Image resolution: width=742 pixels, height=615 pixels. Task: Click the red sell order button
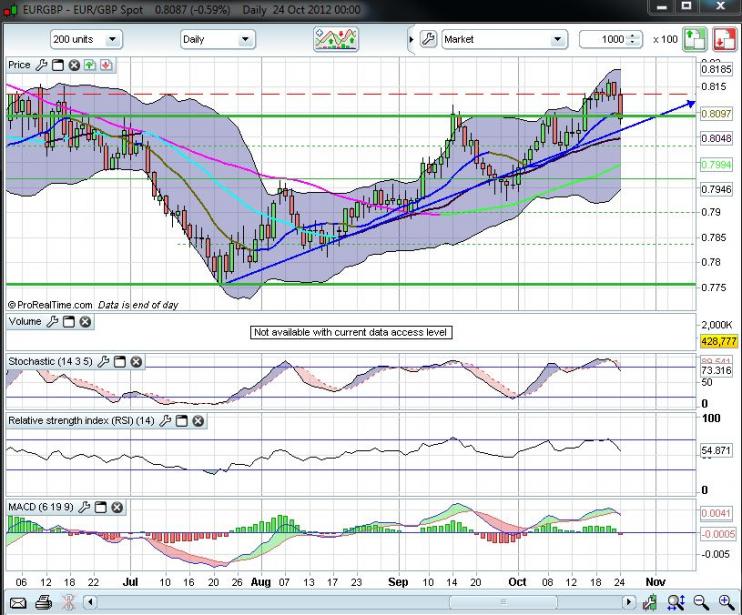(x=725, y=39)
